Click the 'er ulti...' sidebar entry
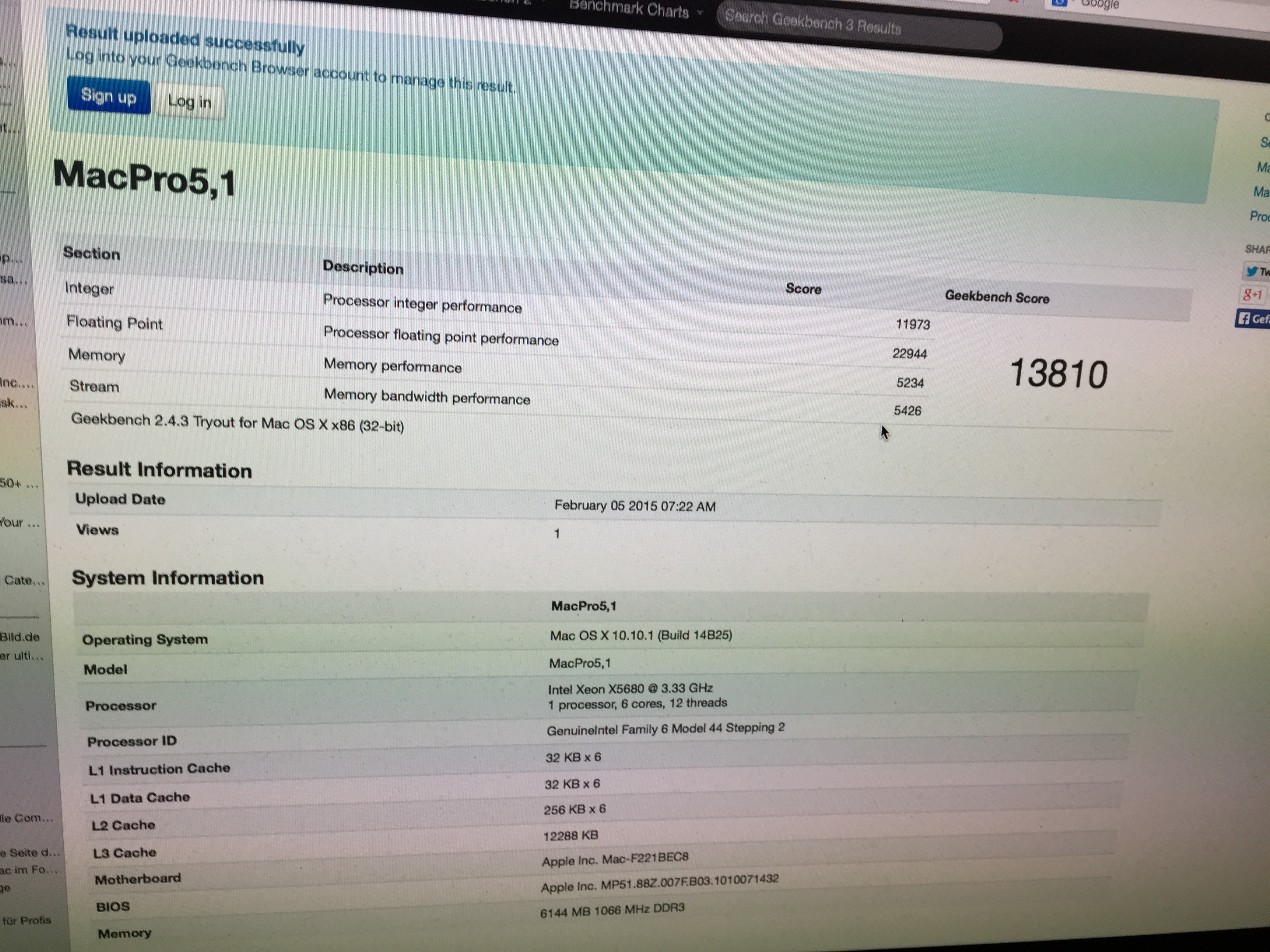This screenshot has height=952, width=1270. [21, 656]
